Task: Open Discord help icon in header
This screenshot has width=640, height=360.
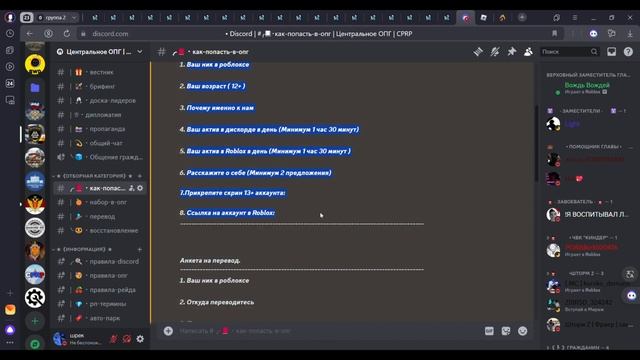Action: (628, 52)
